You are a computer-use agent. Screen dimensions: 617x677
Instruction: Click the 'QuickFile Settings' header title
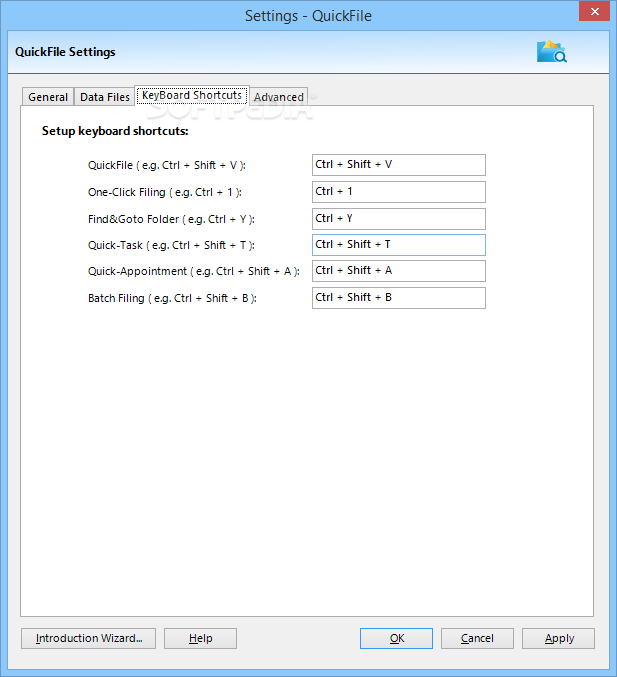(x=65, y=52)
